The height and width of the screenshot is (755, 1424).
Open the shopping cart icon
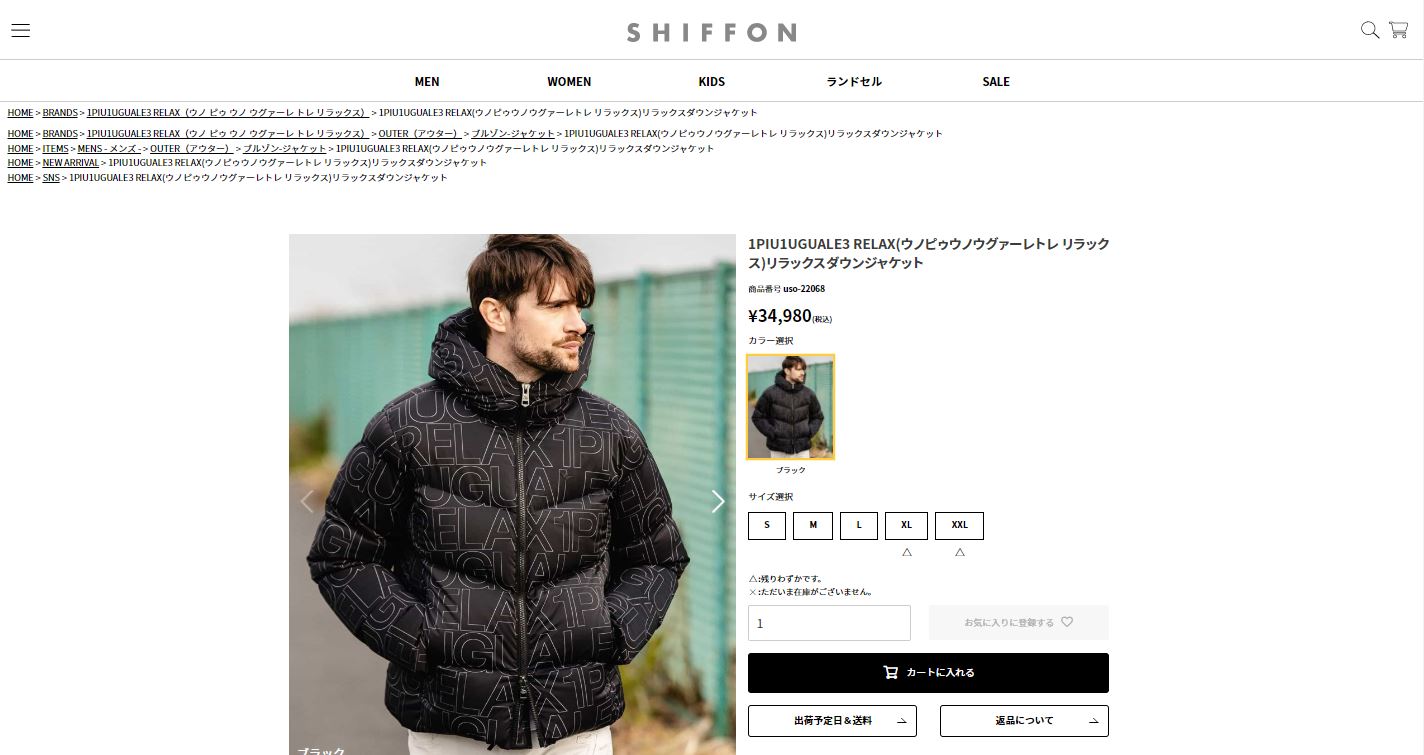(x=1398, y=30)
